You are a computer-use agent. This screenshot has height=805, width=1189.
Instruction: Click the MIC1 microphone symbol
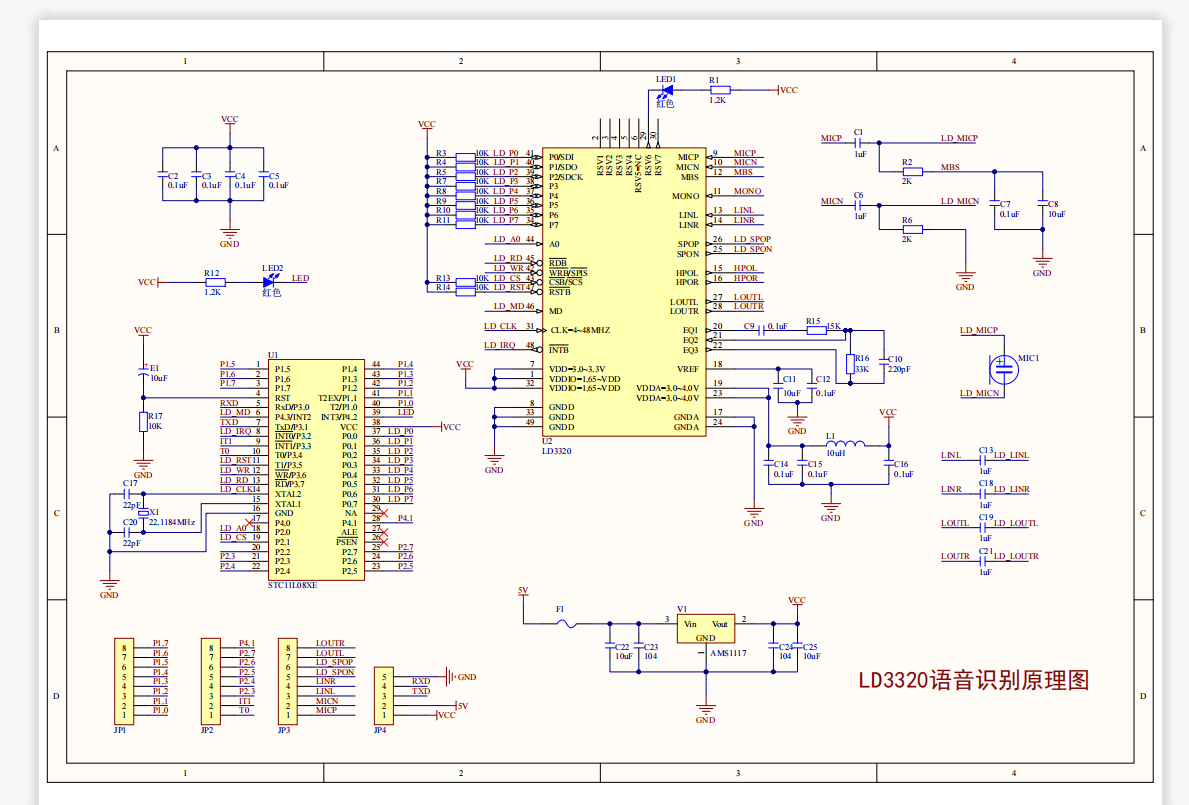(1003, 370)
